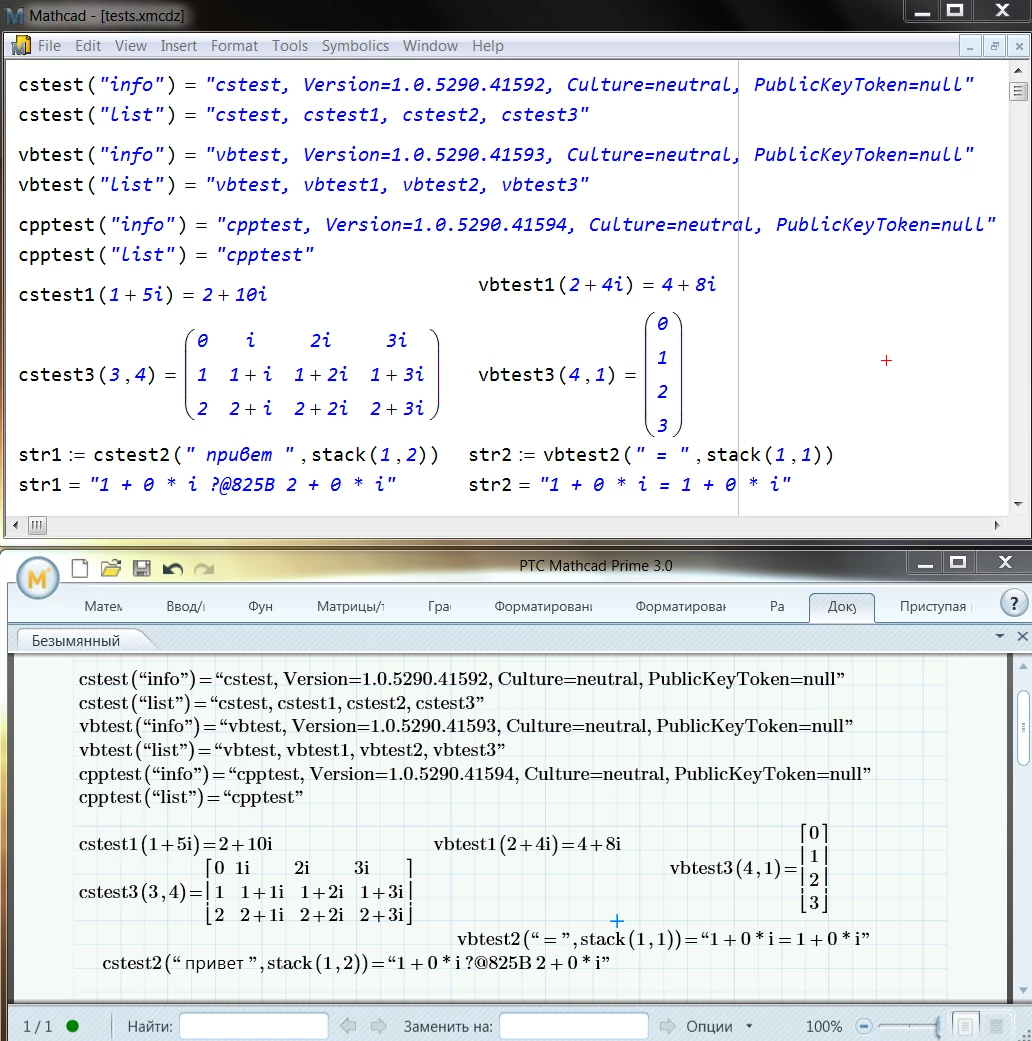
Task: Close inner tests.xmcdz document with X
Action: point(1019,46)
